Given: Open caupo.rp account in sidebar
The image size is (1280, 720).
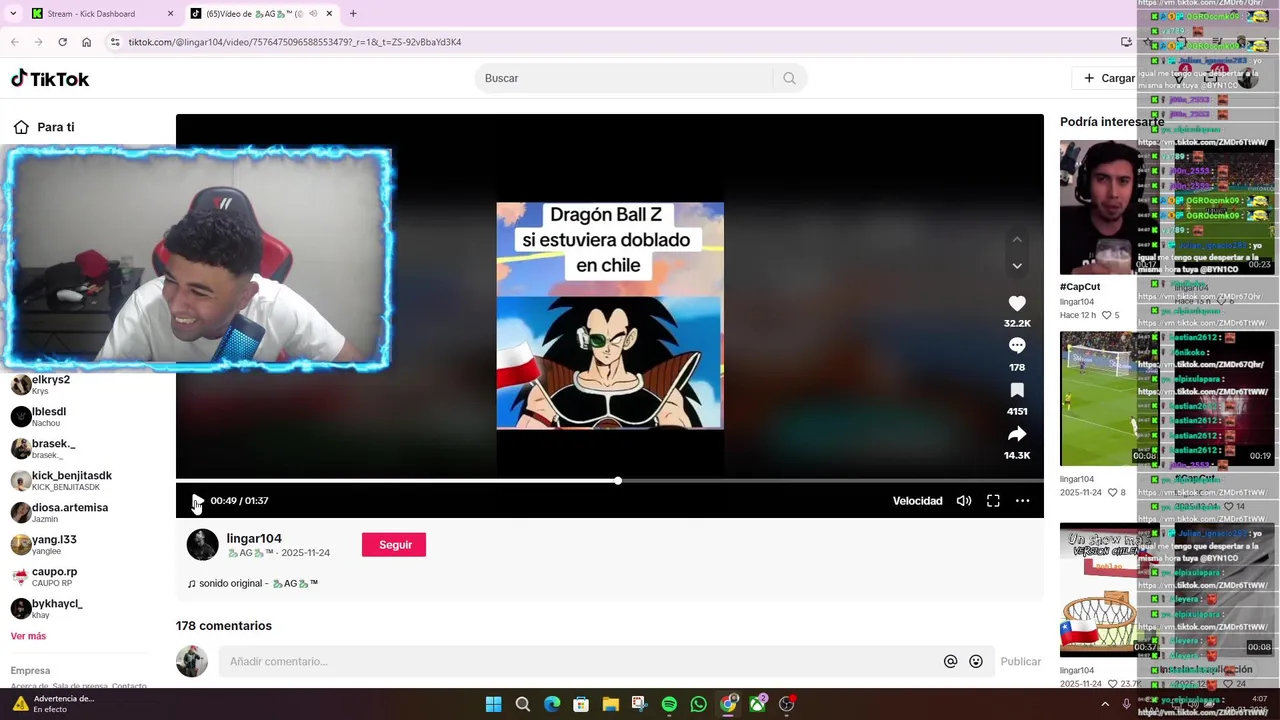Looking at the screenshot, I should [x=44, y=576].
